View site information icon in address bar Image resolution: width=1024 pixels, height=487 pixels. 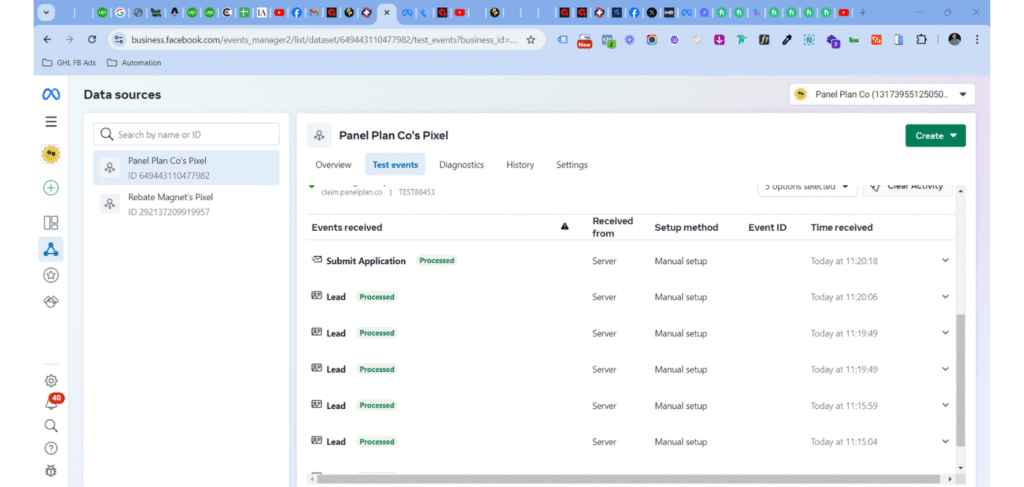[x=119, y=40]
